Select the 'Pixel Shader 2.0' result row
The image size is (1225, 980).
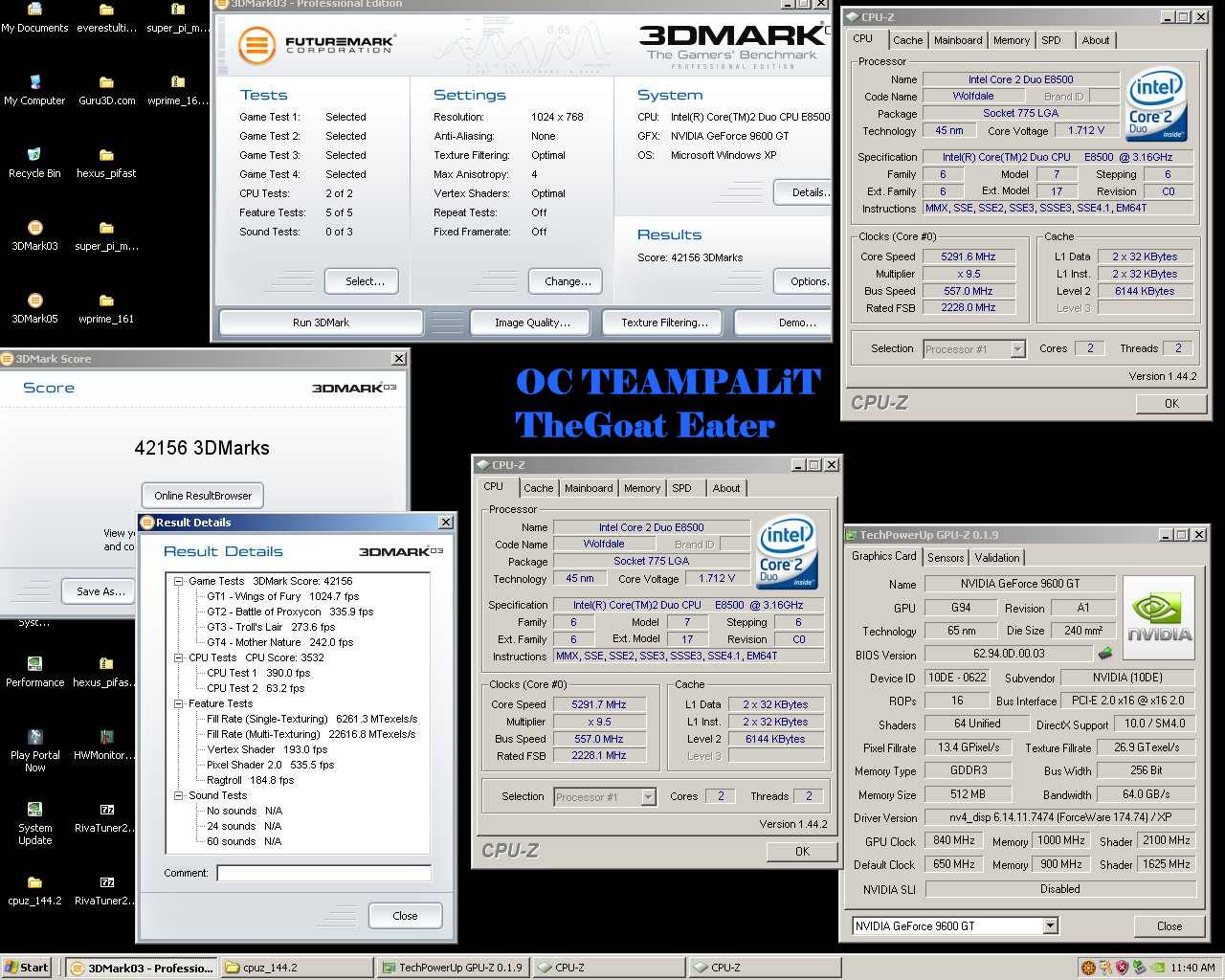[270, 765]
